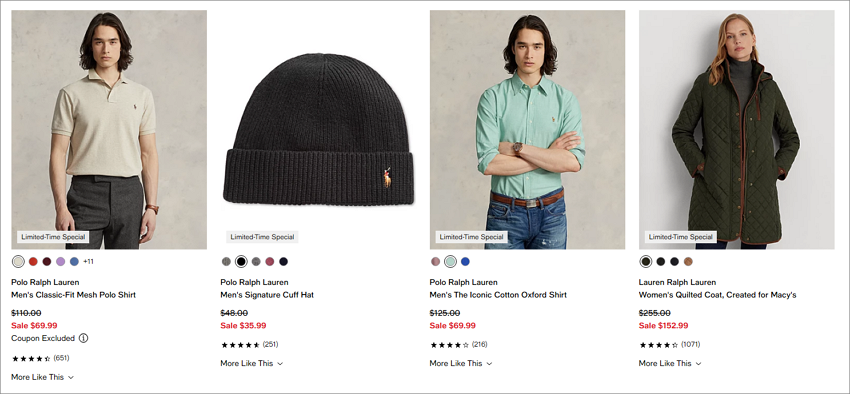This screenshot has height=394, width=850.
Task: Open Women's Quilted Coat product link
Action: pos(718,295)
